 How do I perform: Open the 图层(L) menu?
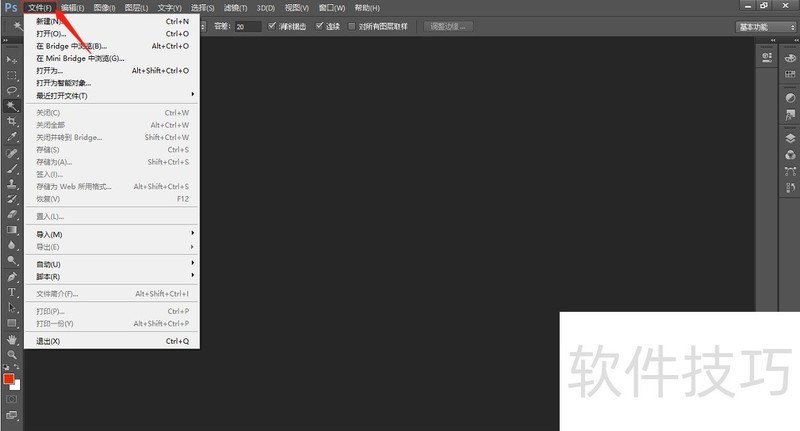point(136,8)
